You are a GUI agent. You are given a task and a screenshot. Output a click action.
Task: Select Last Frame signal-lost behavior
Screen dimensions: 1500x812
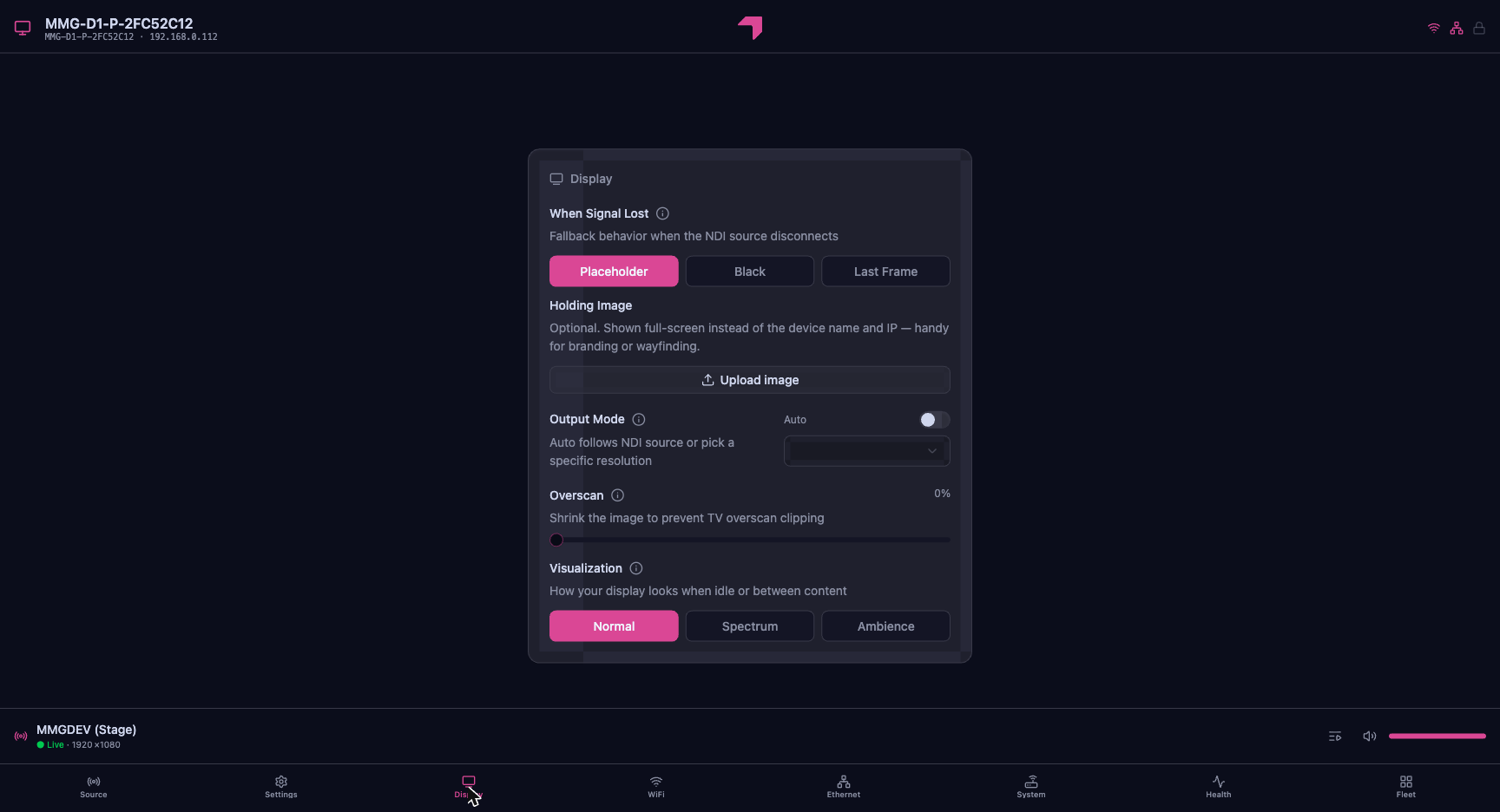coord(885,272)
